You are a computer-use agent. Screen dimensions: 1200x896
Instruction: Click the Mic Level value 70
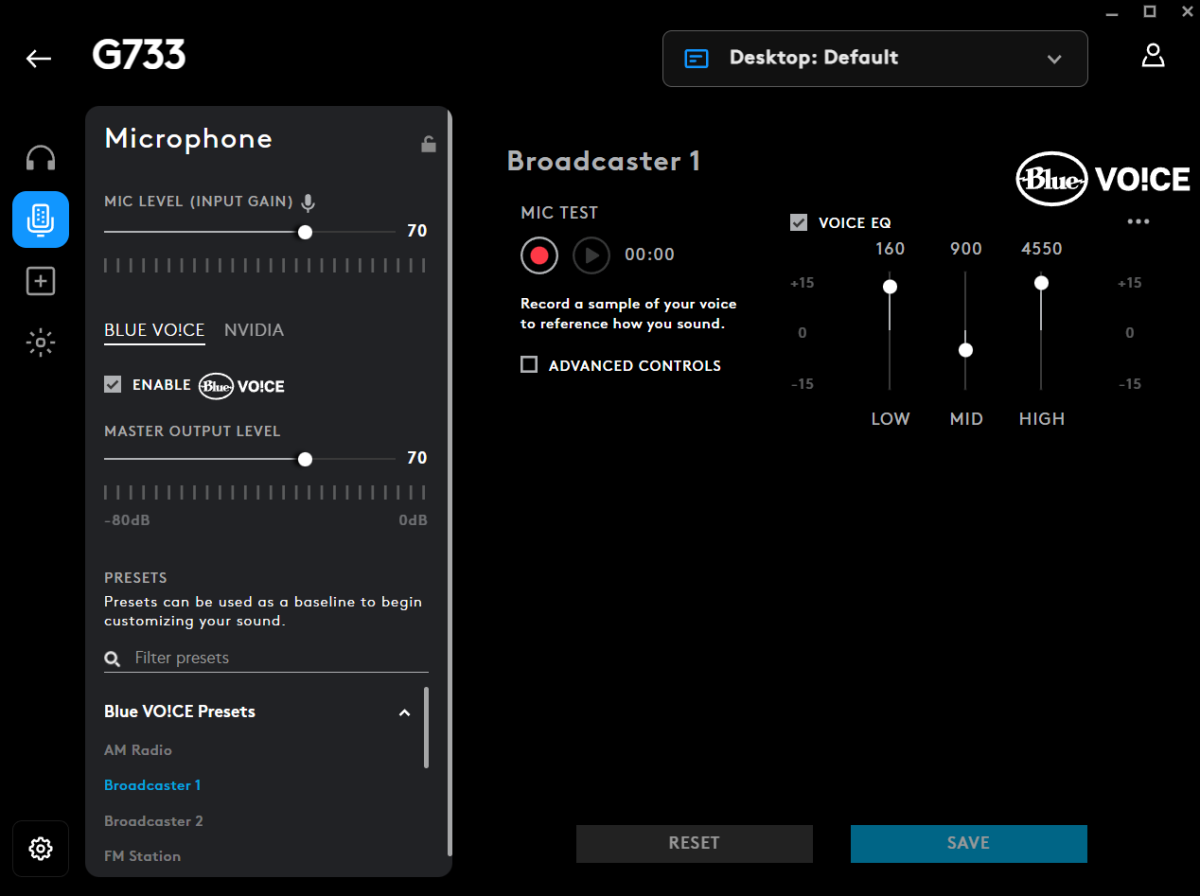point(417,231)
